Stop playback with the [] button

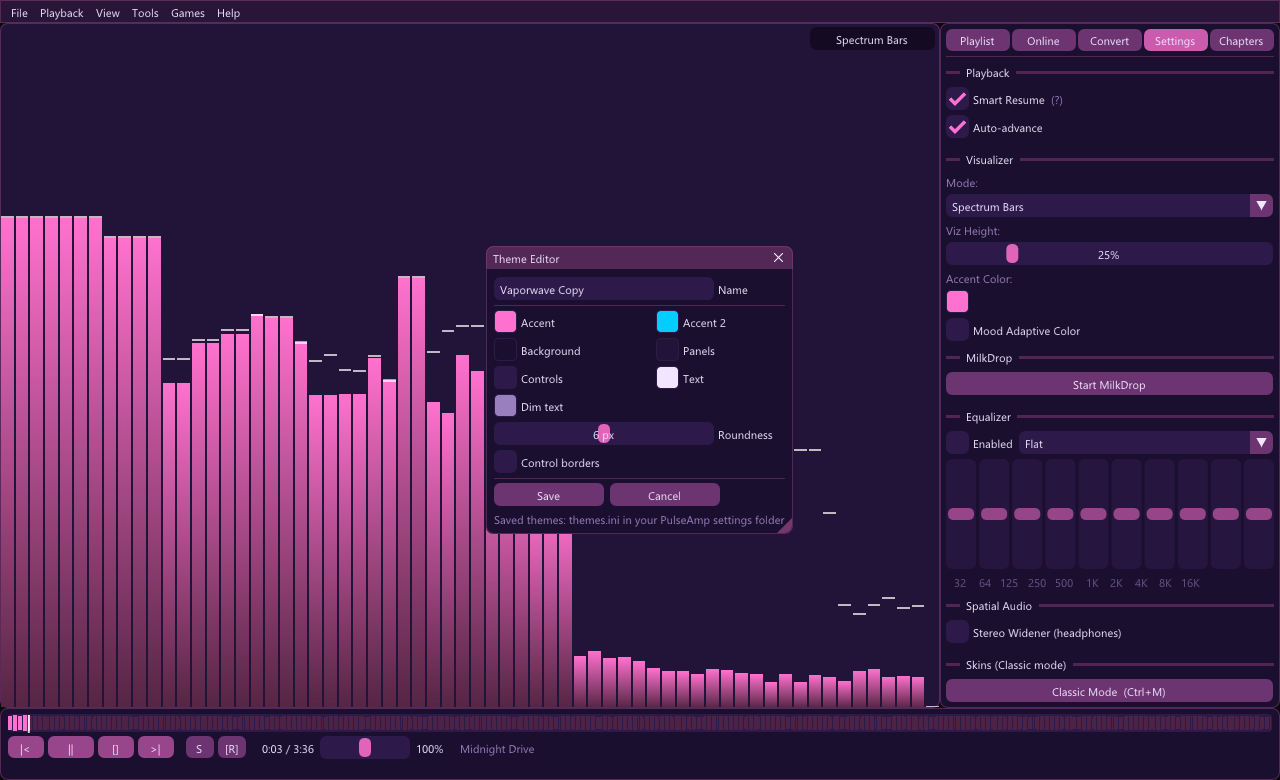tap(116, 748)
